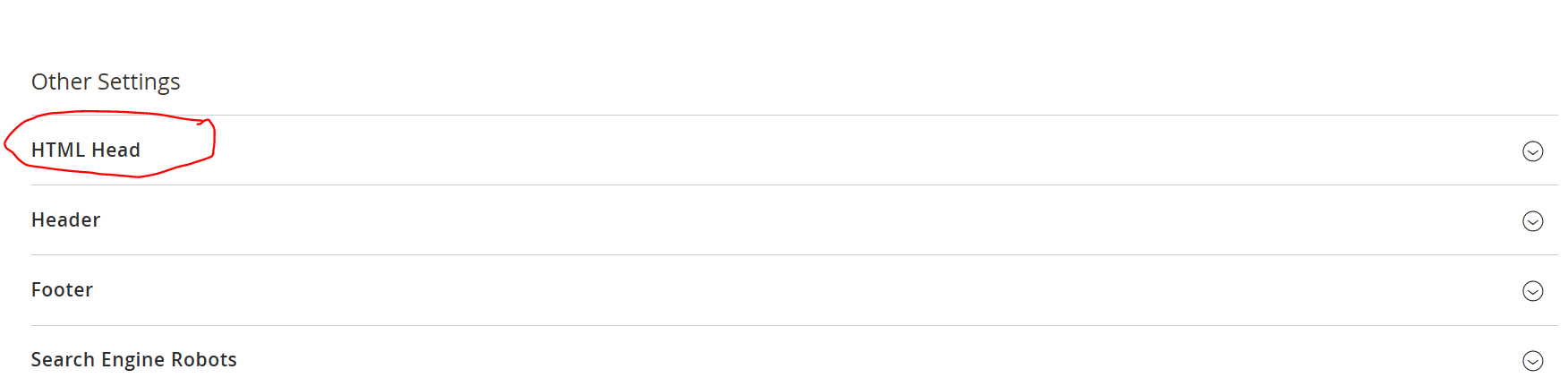Viewport: 1568px width, 378px height.
Task: Open Search Engine Robots via its arrow icon
Action: [x=1532, y=360]
